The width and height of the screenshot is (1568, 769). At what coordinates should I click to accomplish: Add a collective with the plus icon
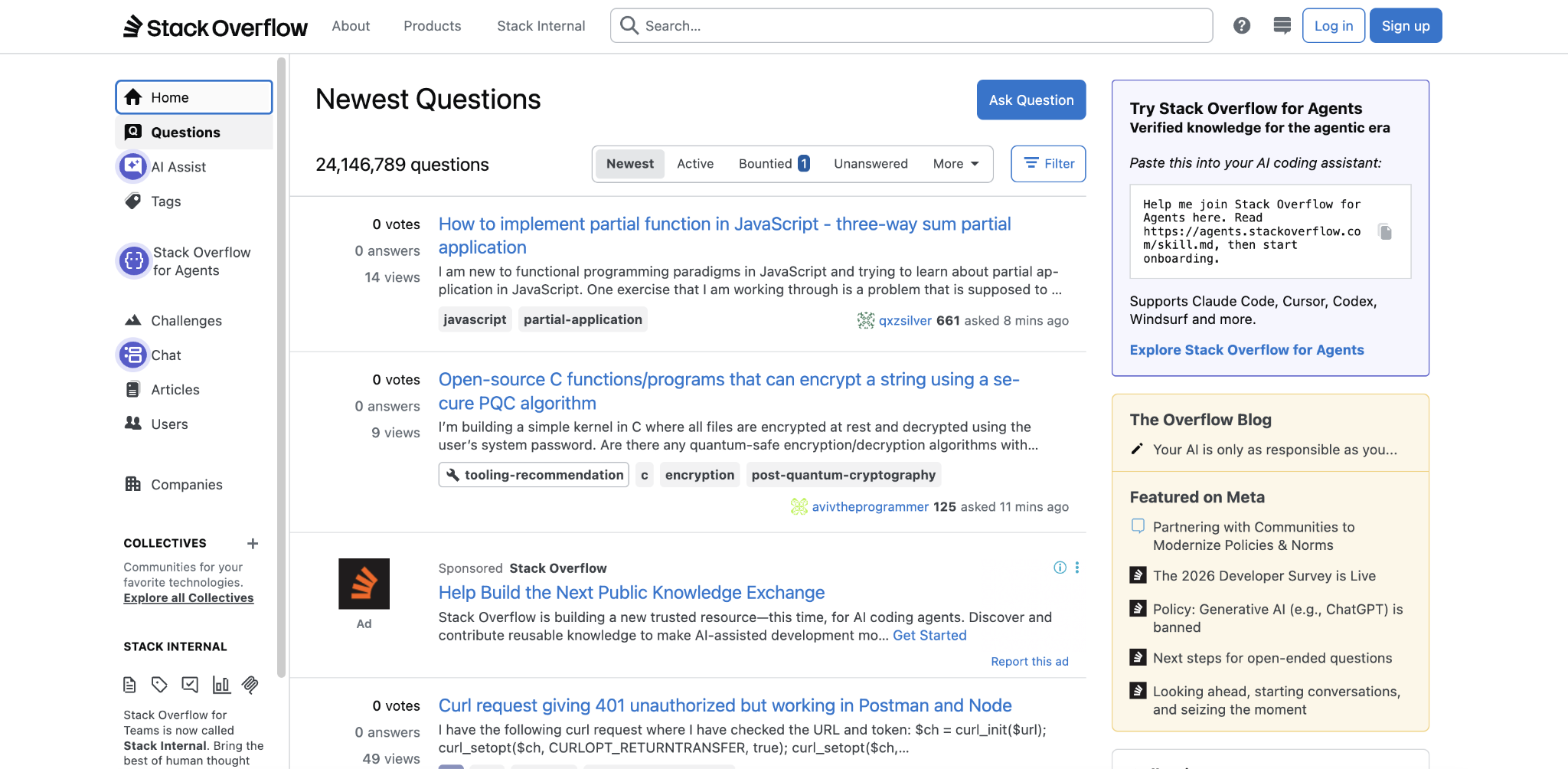coord(253,543)
